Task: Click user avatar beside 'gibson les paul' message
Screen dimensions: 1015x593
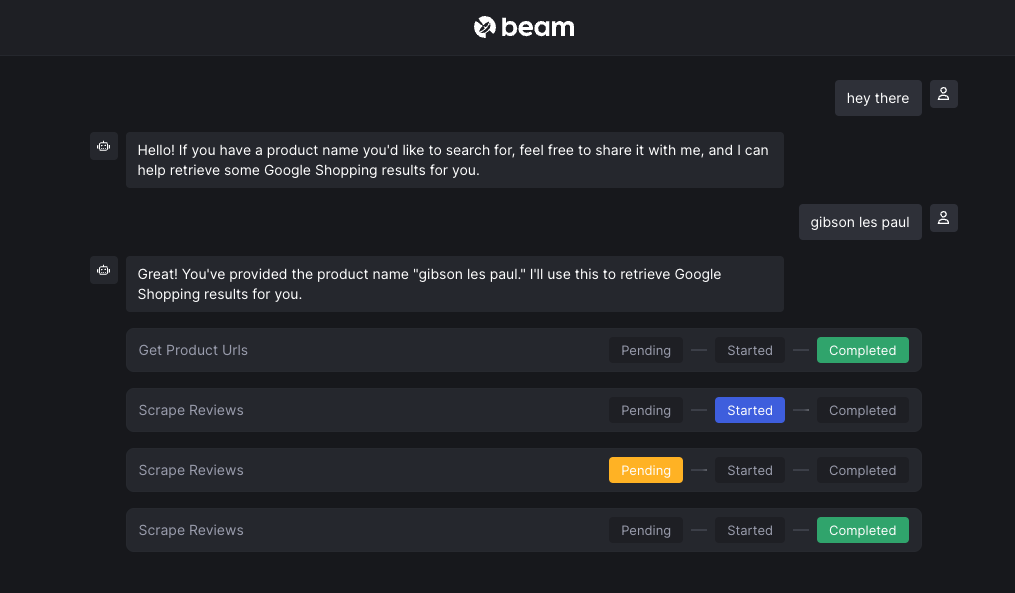Action: coord(944,218)
